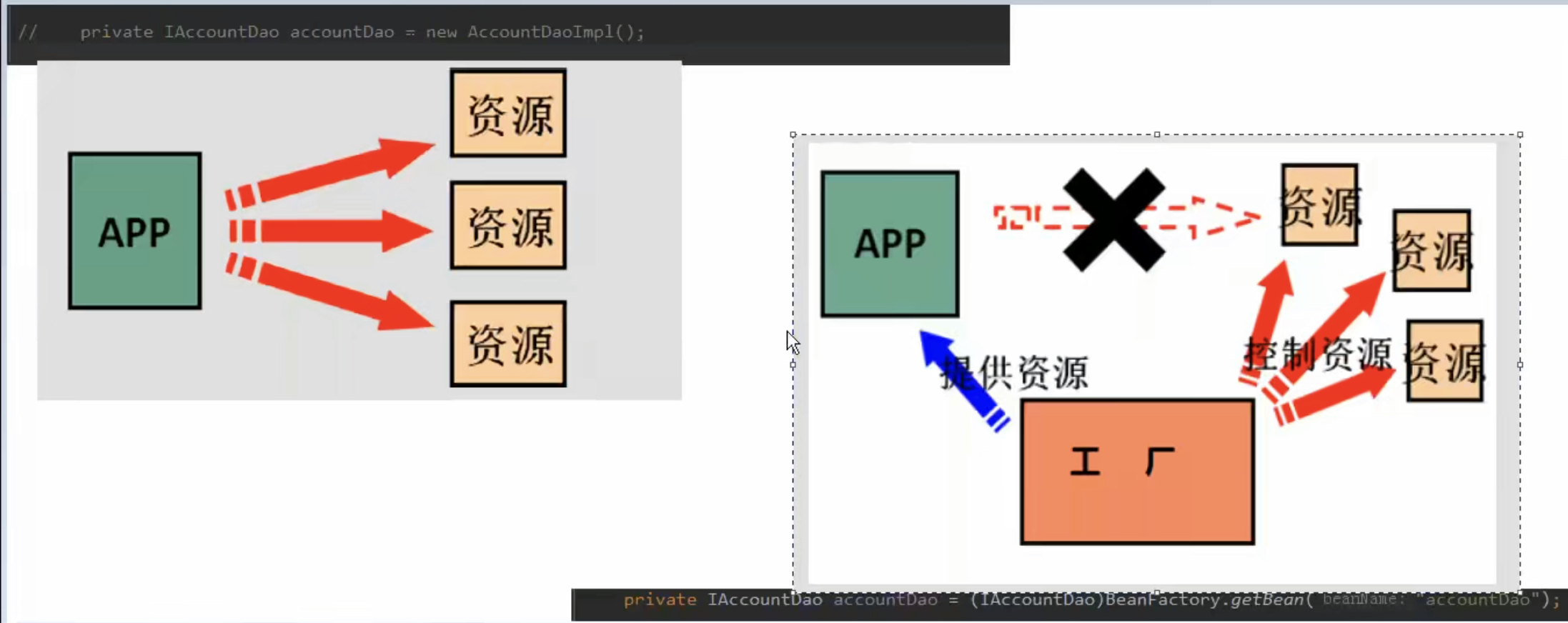Click the 控制资源 label
Viewport: 1568px width, 623px height.
tap(1319, 354)
